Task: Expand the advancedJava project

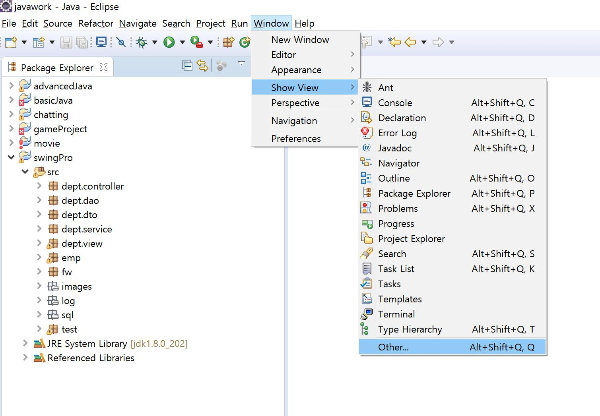Action: tap(11, 86)
